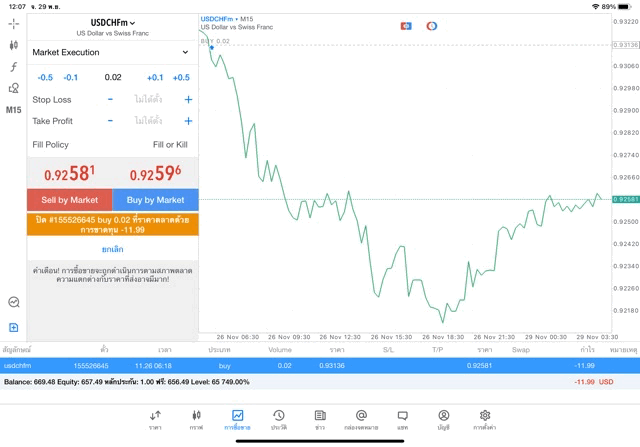640x447 pixels.
Task: Select the crosshair tool in left sidebar
Action: tap(13, 24)
